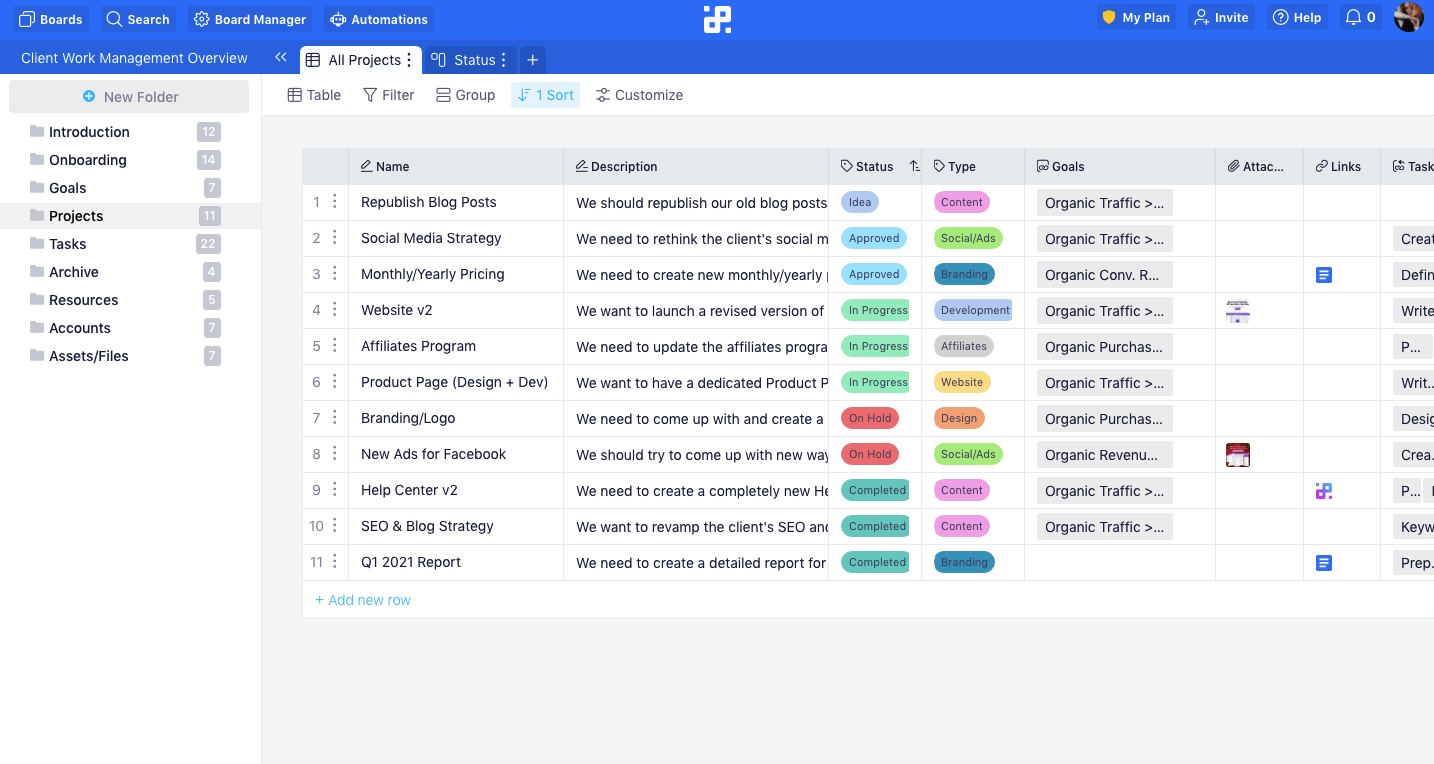Open the Automations panel
The height and width of the screenshot is (764, 1434).
pos(378,18)
